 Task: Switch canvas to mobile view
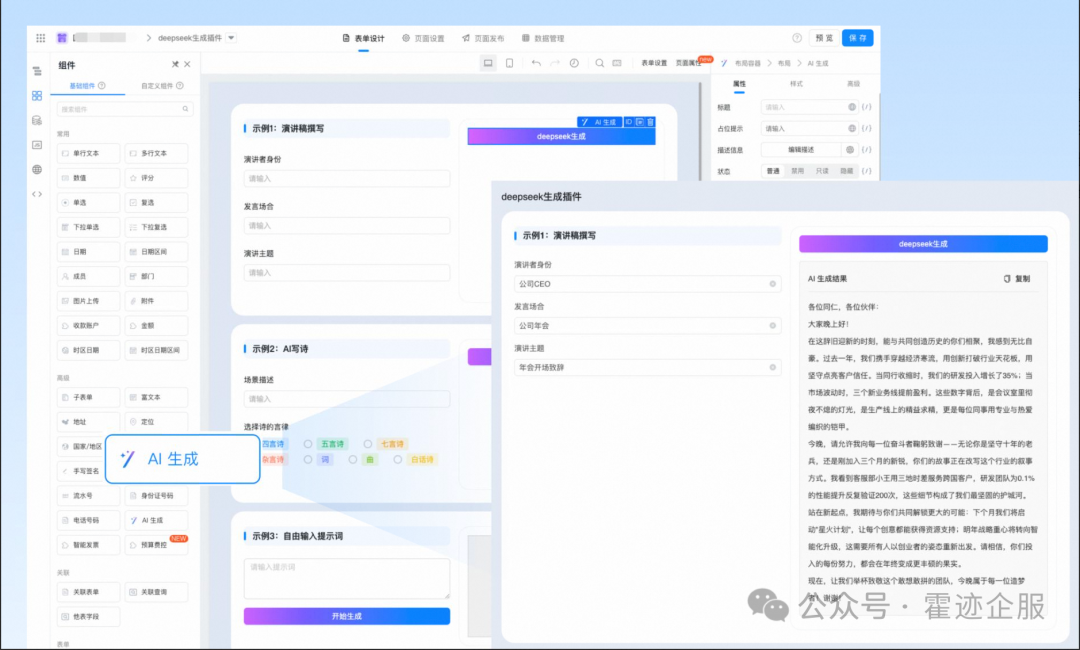pos(510,63)
